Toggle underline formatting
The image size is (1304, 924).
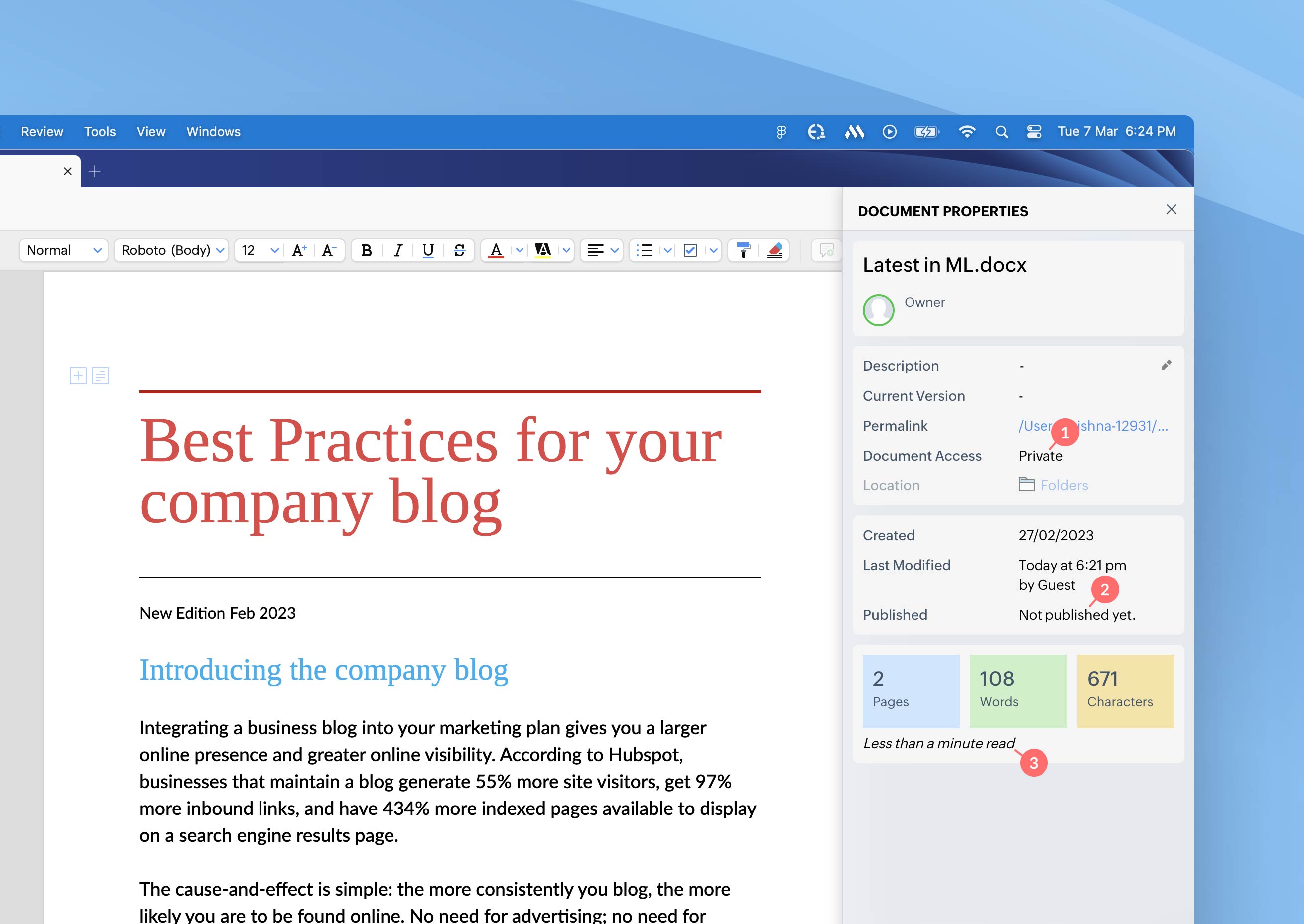(x=428, y=250)
